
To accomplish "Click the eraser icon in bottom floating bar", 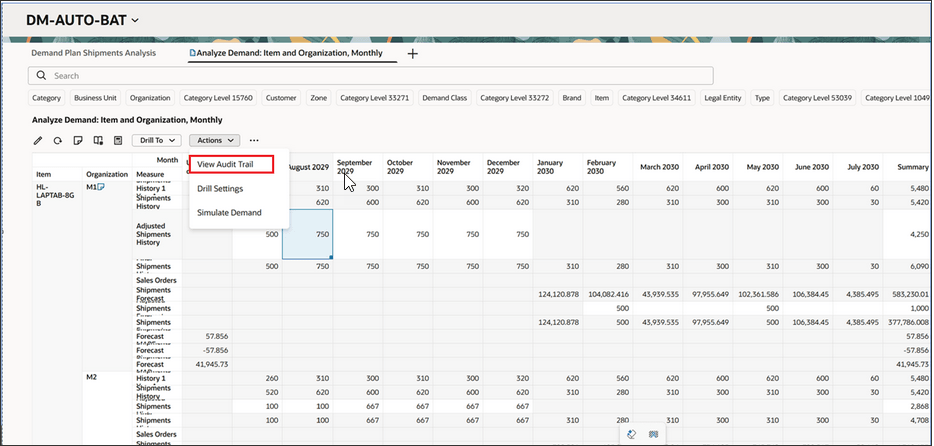I will (x=630, y=435).
